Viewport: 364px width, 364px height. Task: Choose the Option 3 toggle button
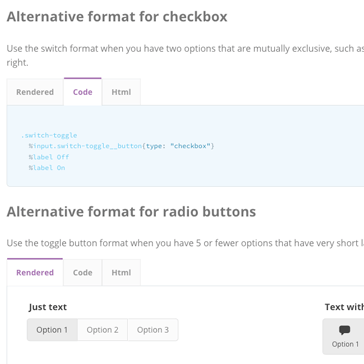click(x=153, y=330)
